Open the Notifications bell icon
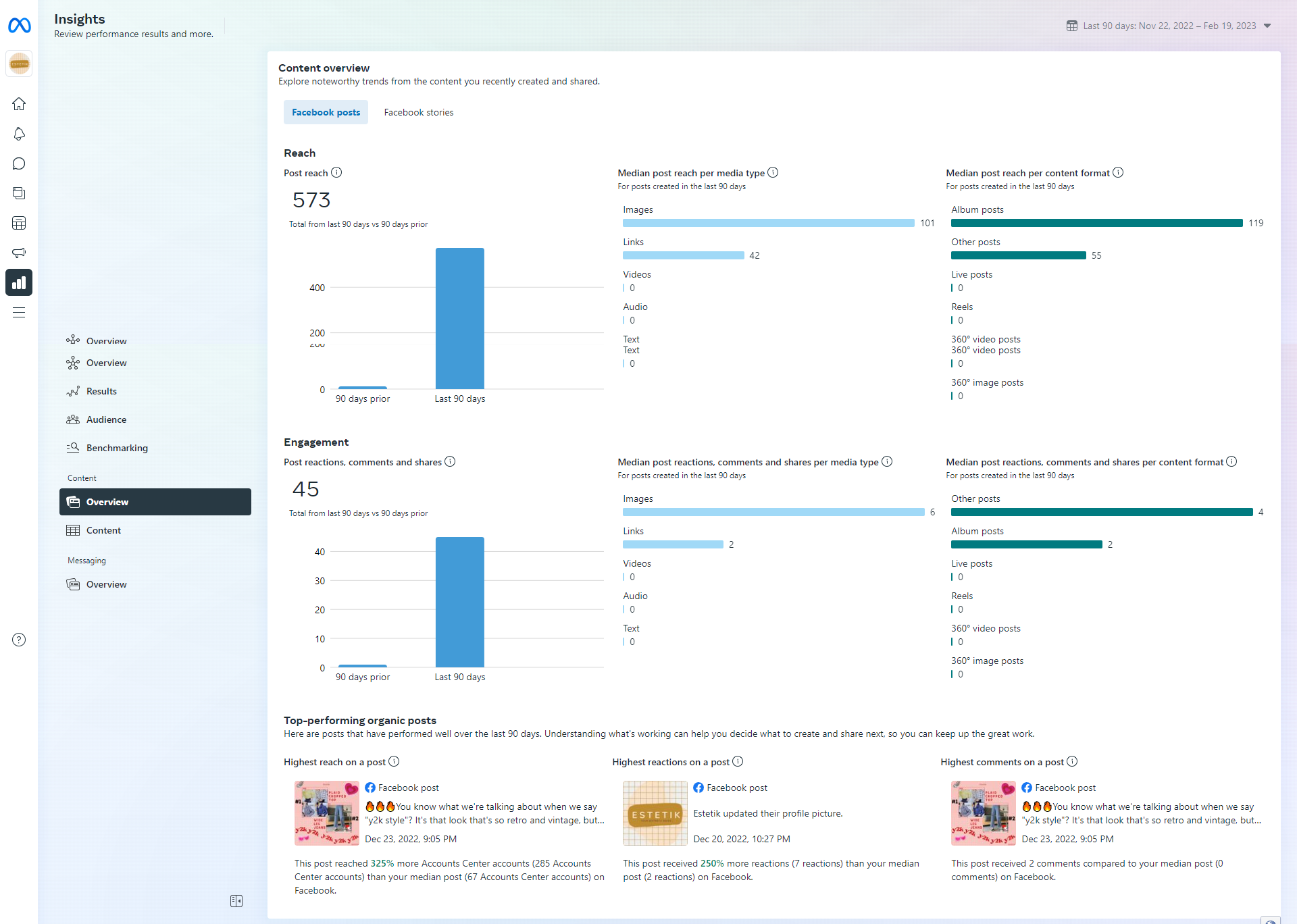 (19, 134)
